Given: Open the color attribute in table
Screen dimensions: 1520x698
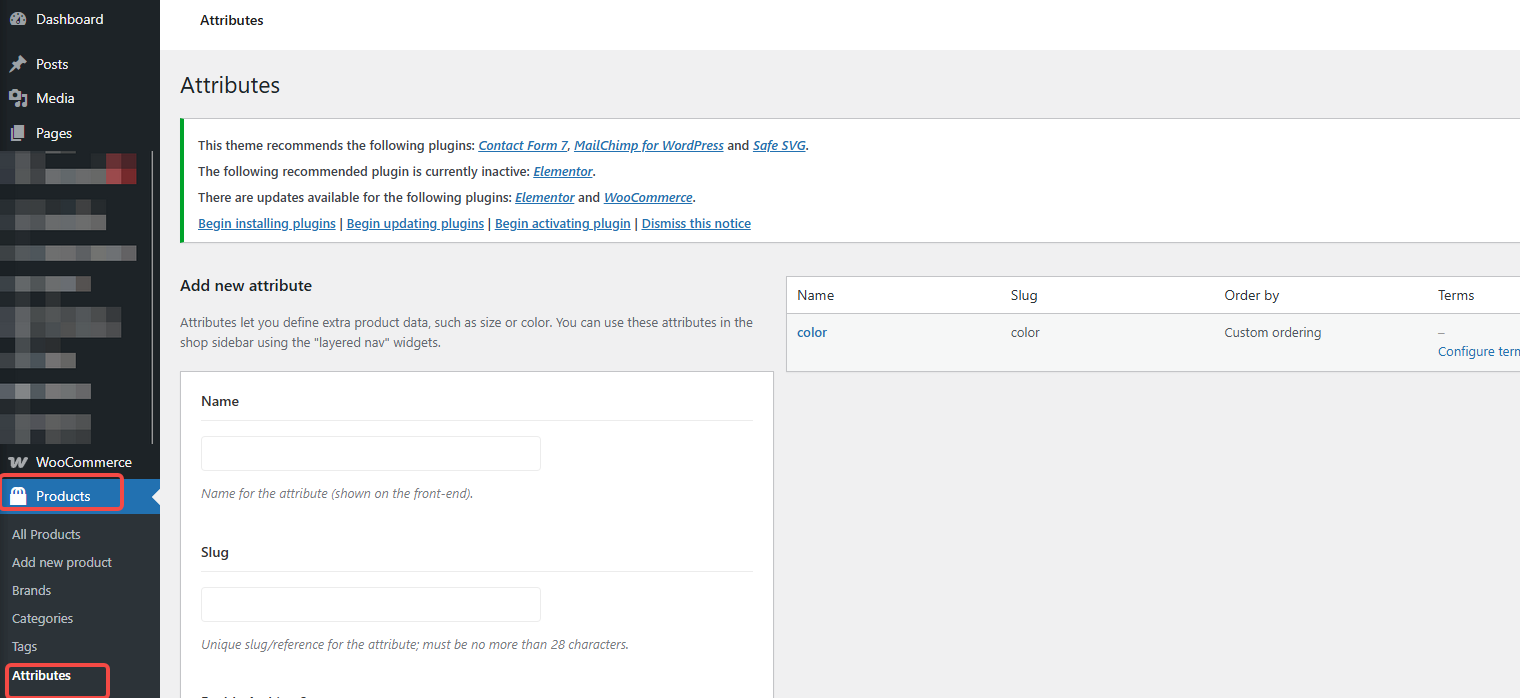Looking at the screenshot, I should 812,332.
